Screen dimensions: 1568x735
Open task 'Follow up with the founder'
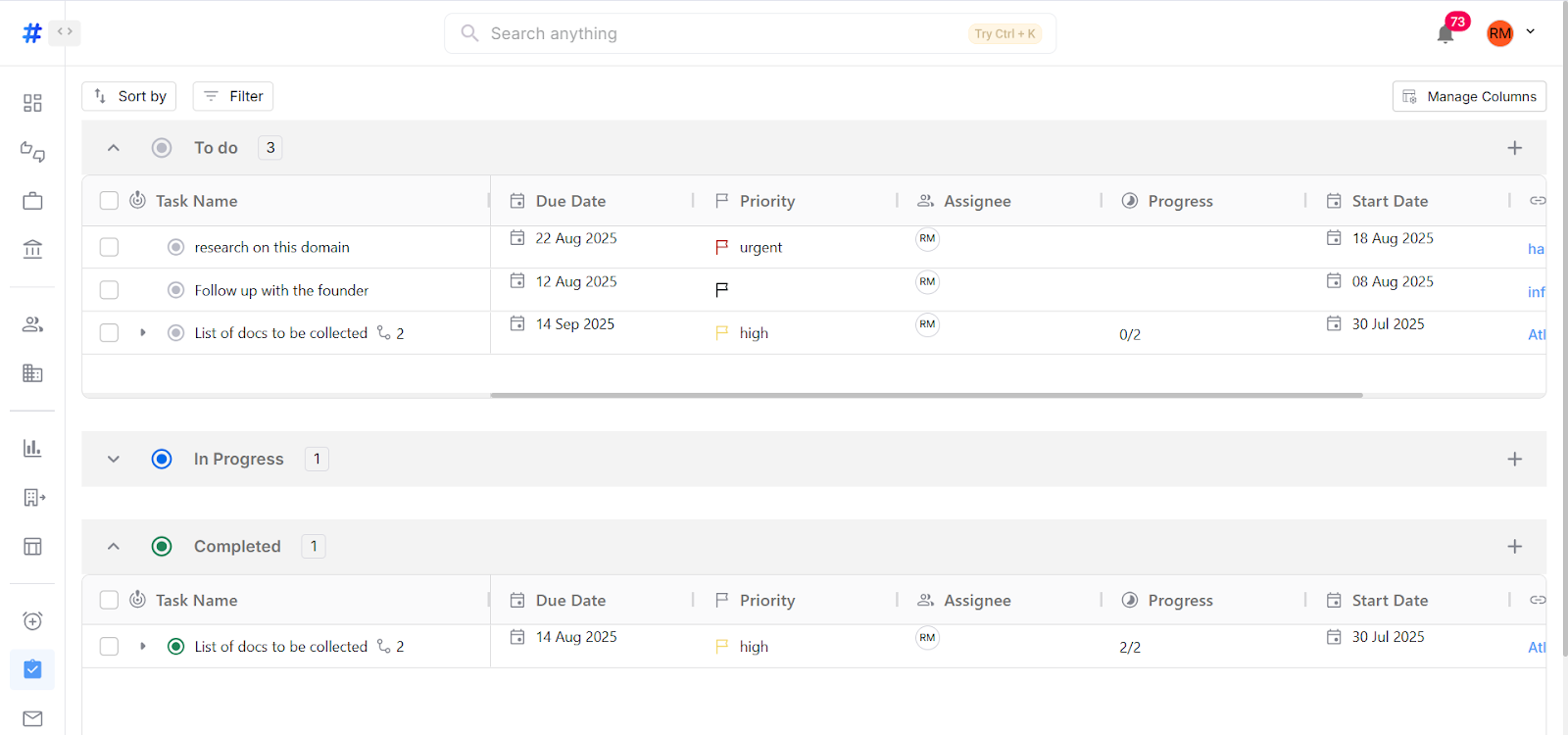pyautogui.click(x=281, y=290)
